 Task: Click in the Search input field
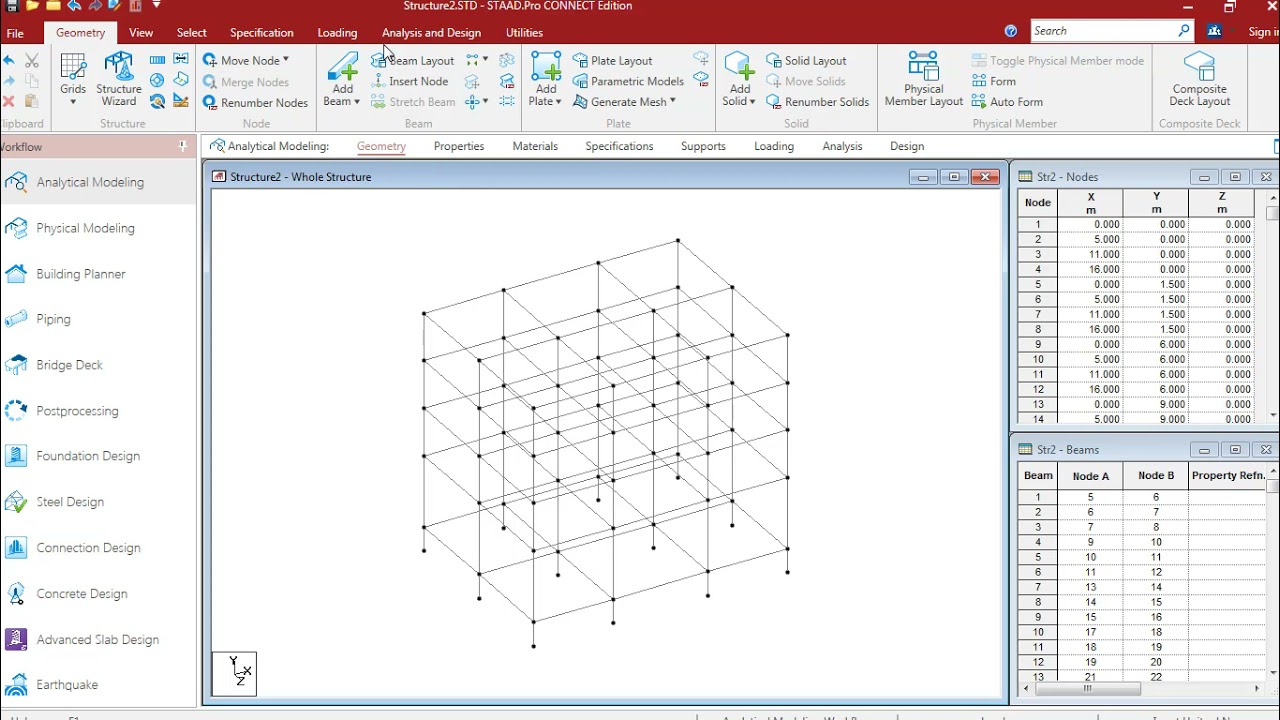[1104, 31]
